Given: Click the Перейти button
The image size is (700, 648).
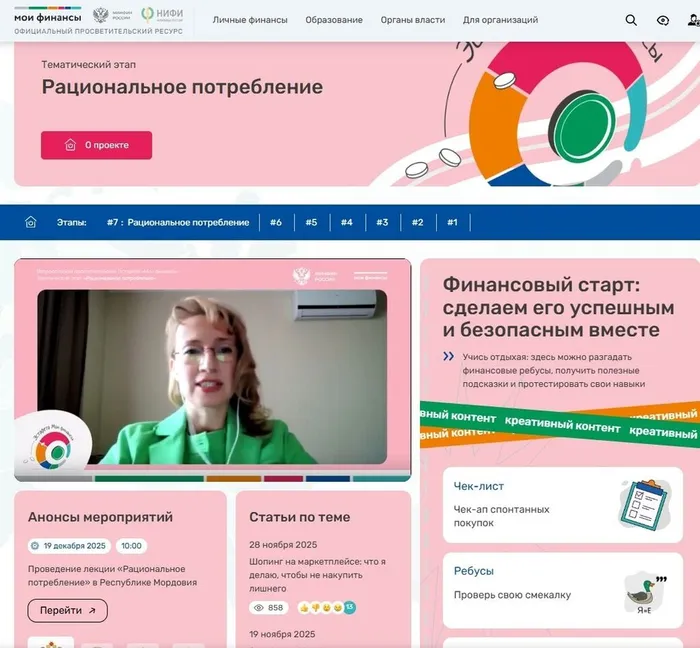Looking at the screenshot, I should coord(67,611).
